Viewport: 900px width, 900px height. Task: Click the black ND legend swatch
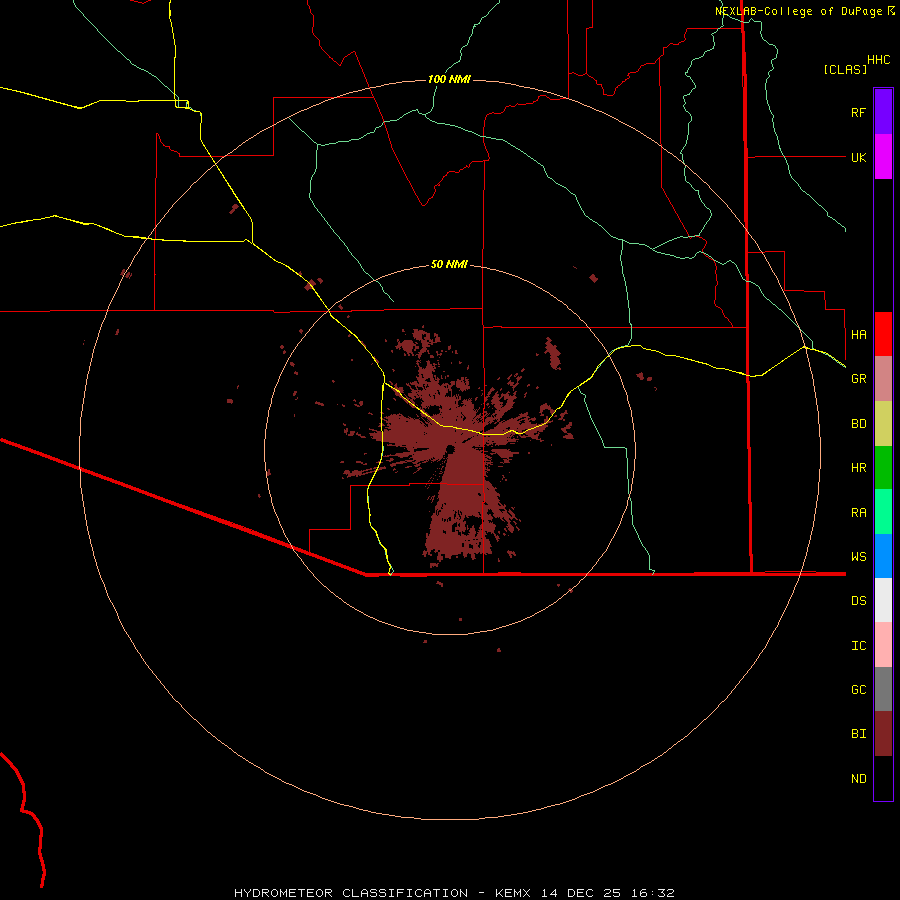point(883,778)
